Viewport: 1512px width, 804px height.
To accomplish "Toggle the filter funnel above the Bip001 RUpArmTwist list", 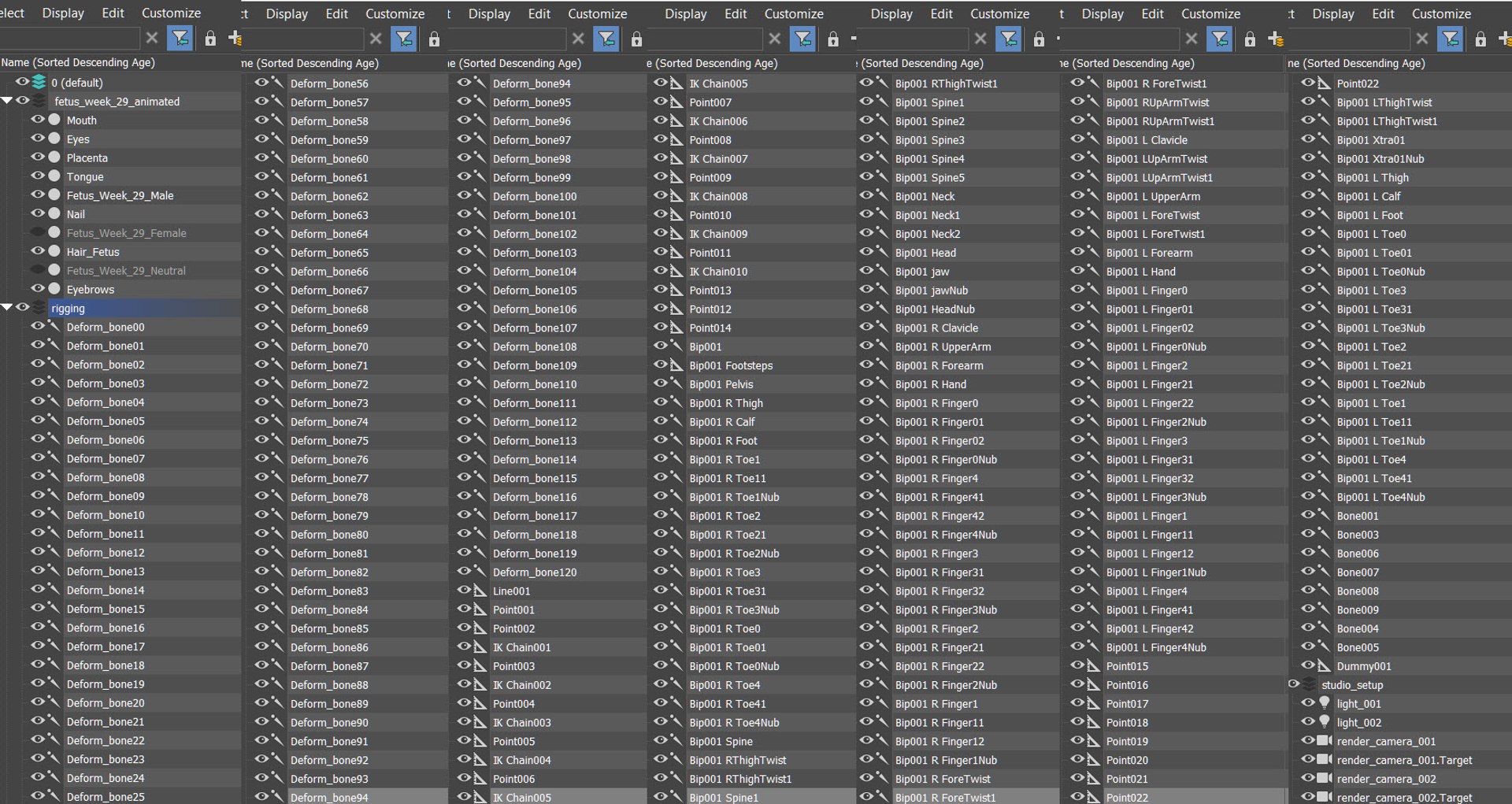I will [x=1220, y=39].
